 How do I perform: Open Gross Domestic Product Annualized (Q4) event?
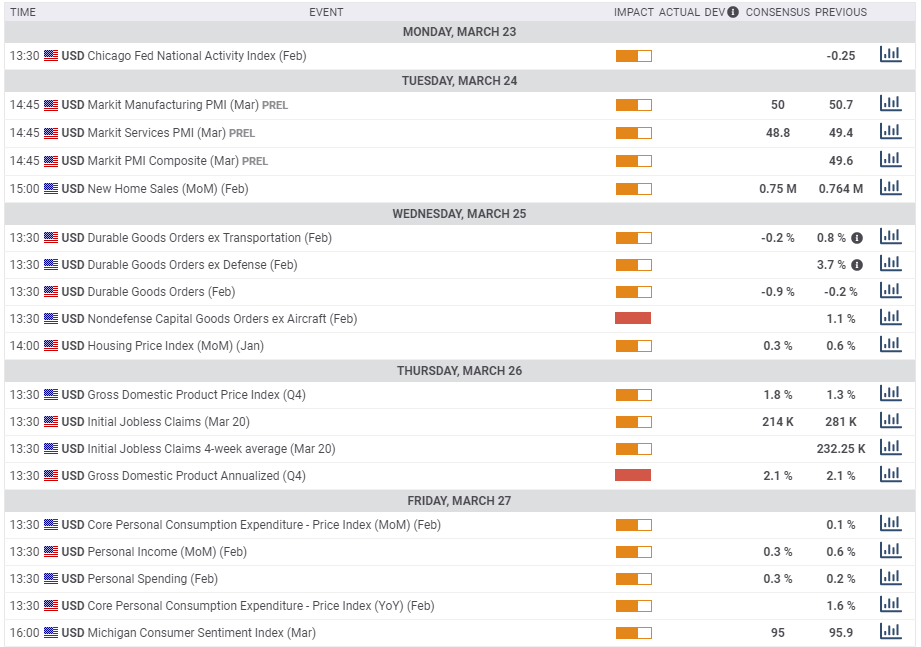tap(196, 476)
